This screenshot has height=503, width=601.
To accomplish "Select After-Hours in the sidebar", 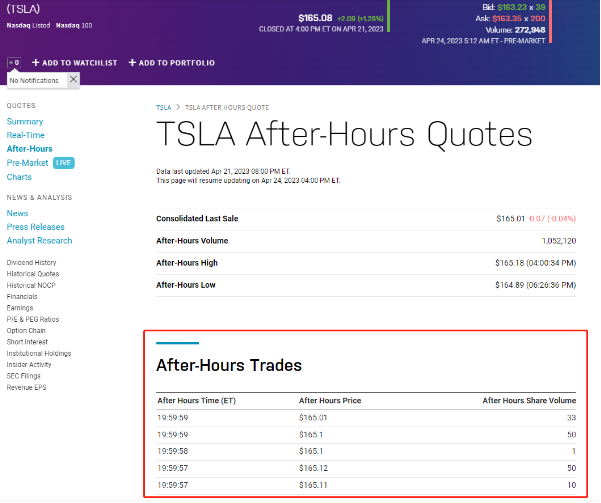I will coord(29,148).
